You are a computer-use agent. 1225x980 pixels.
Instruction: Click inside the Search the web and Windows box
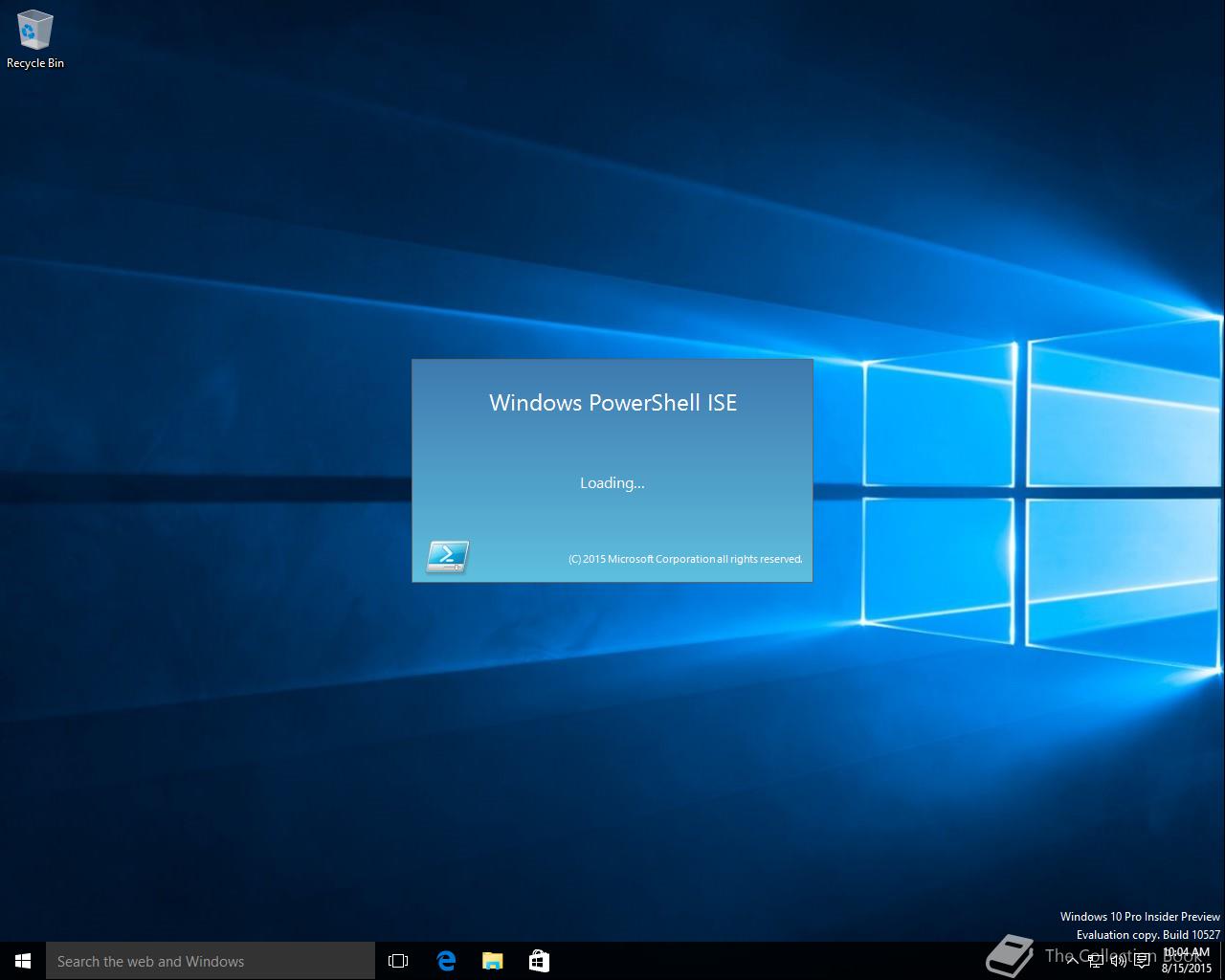pos(211,961)
